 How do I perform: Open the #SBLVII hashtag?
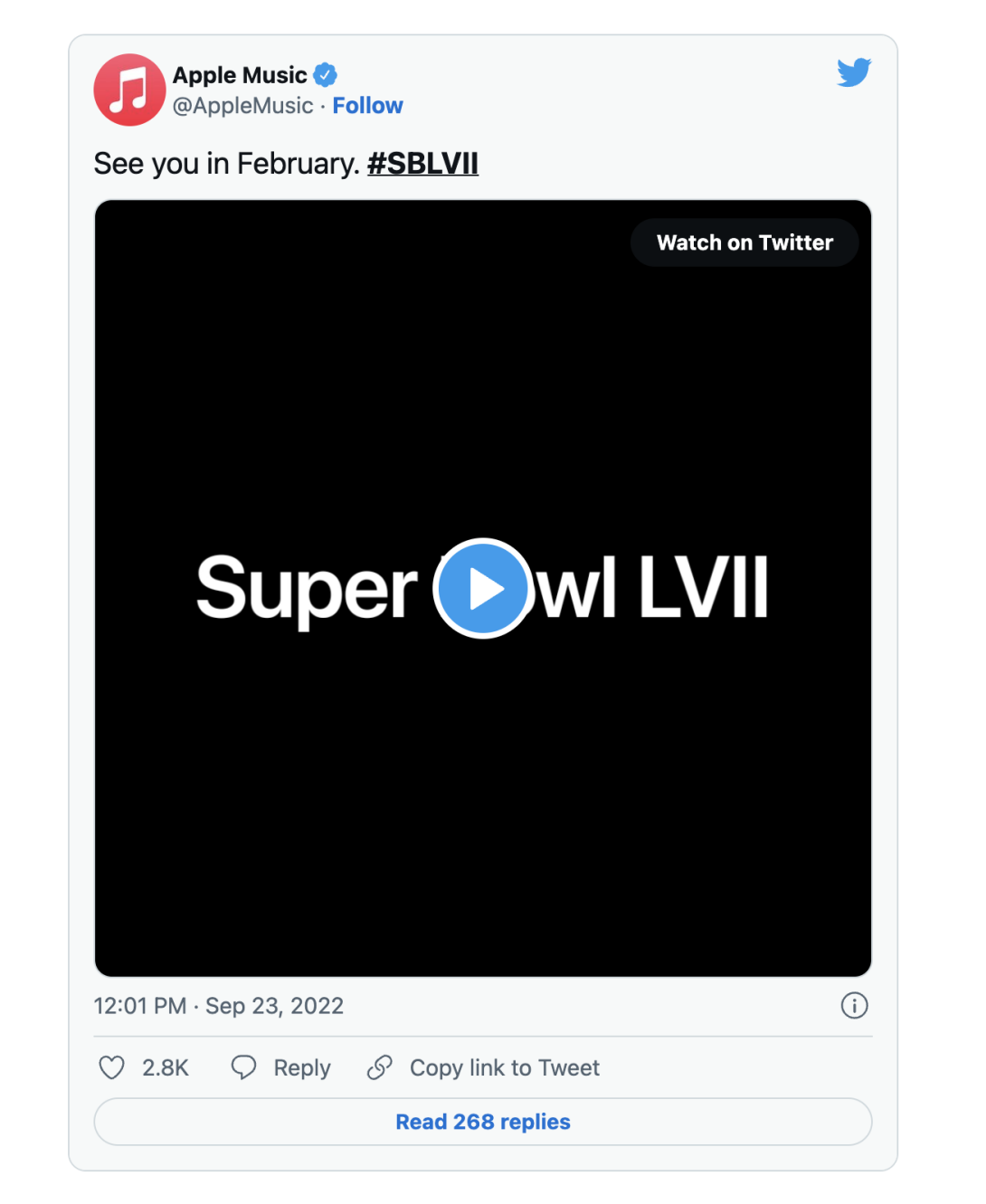click(422, 163)
